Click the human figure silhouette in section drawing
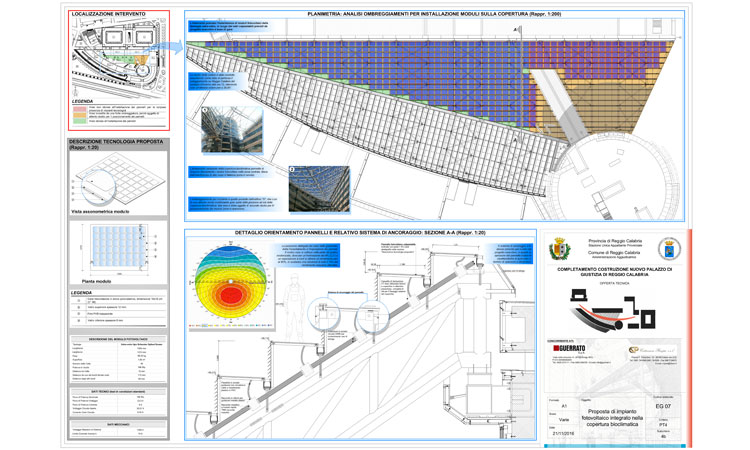The width and height of the screenshot is (750, 450). 295,306
